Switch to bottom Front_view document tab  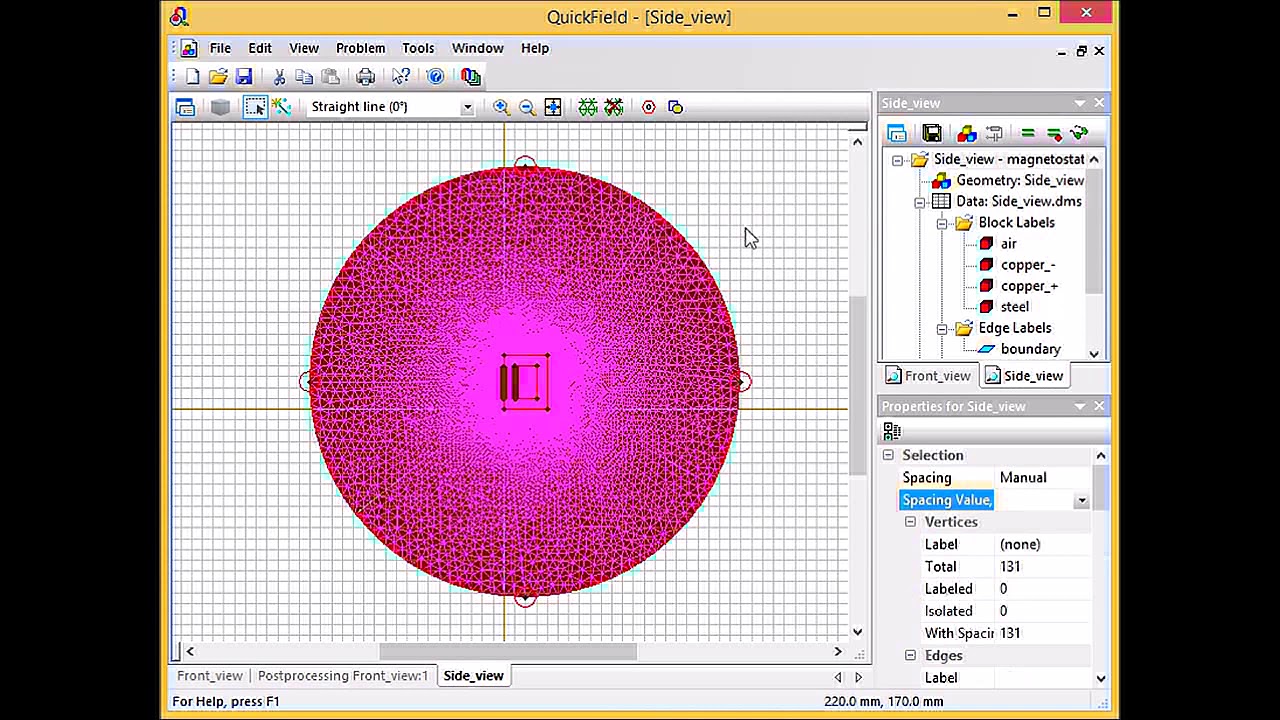[210, 676]
